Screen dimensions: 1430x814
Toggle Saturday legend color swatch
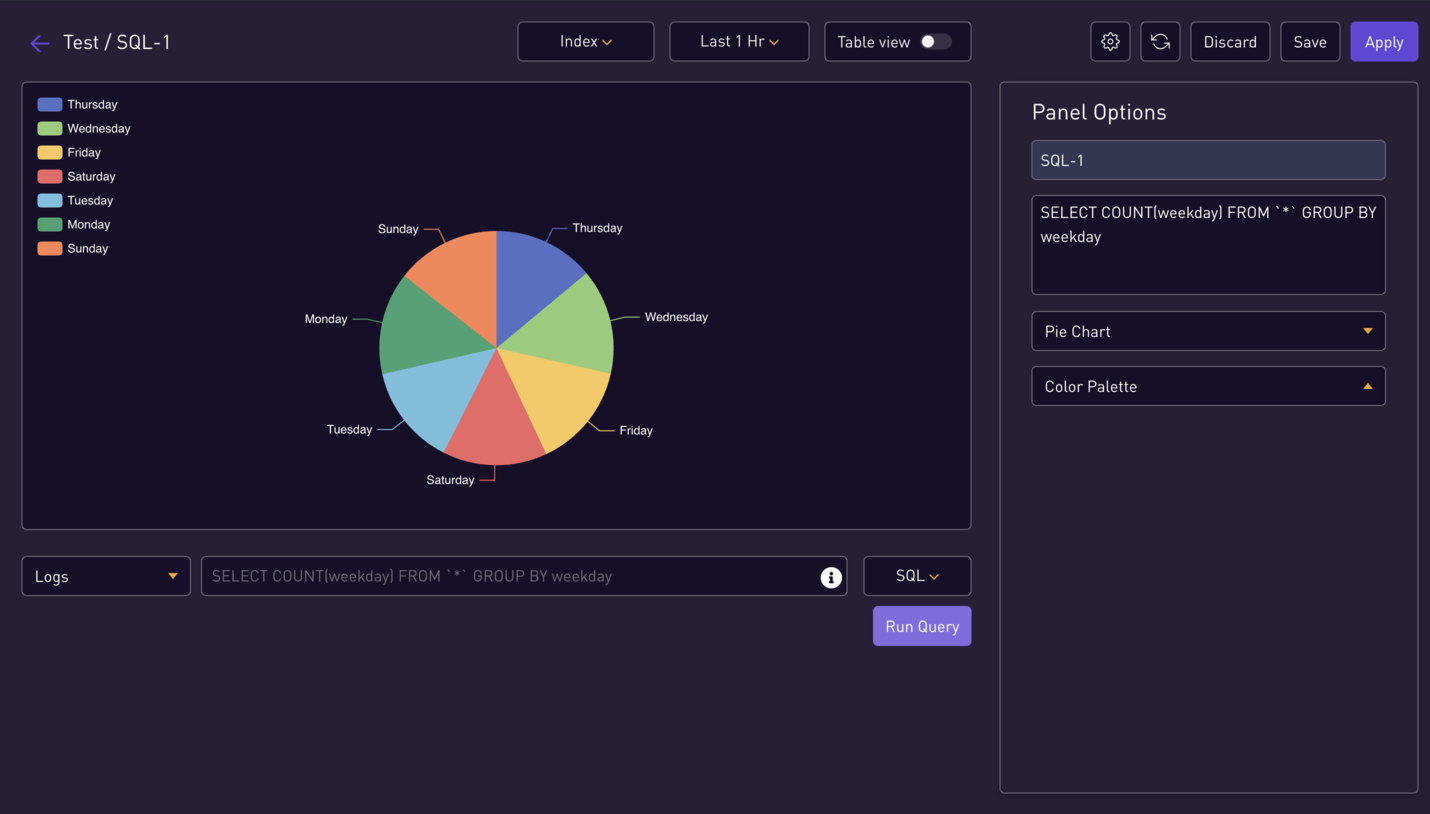(50, 176)
